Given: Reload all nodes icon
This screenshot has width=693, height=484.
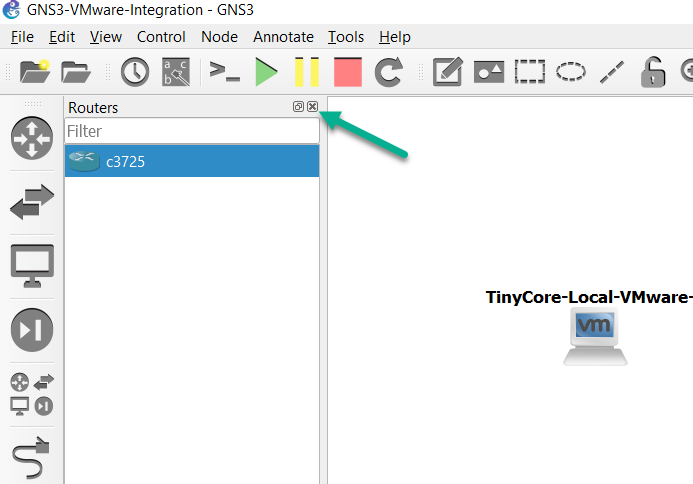Looking at the screenshot, I should tap(388, 72).
